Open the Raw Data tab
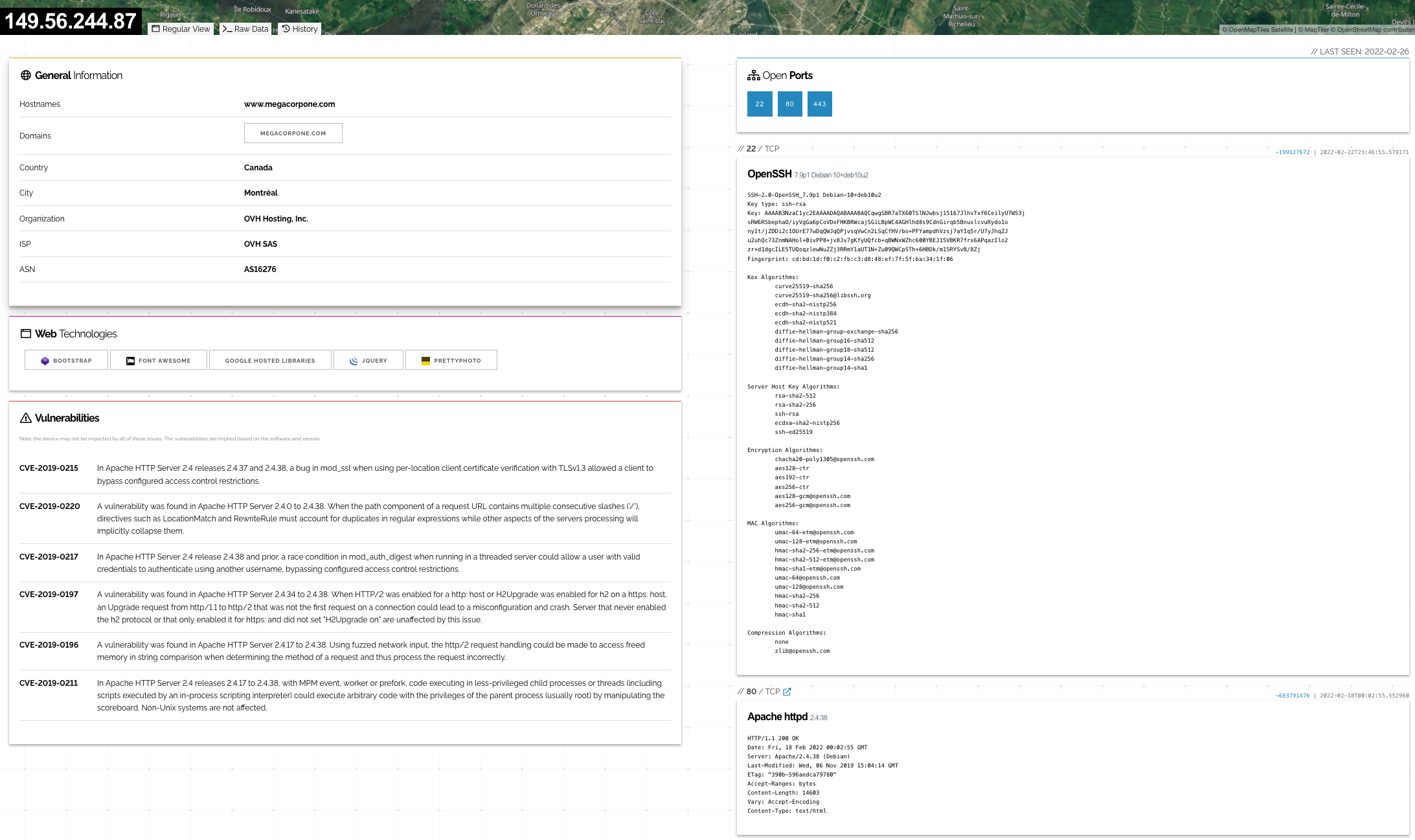Image resolution: width=1415 pixels, height=840 pixels. point(245,28)
